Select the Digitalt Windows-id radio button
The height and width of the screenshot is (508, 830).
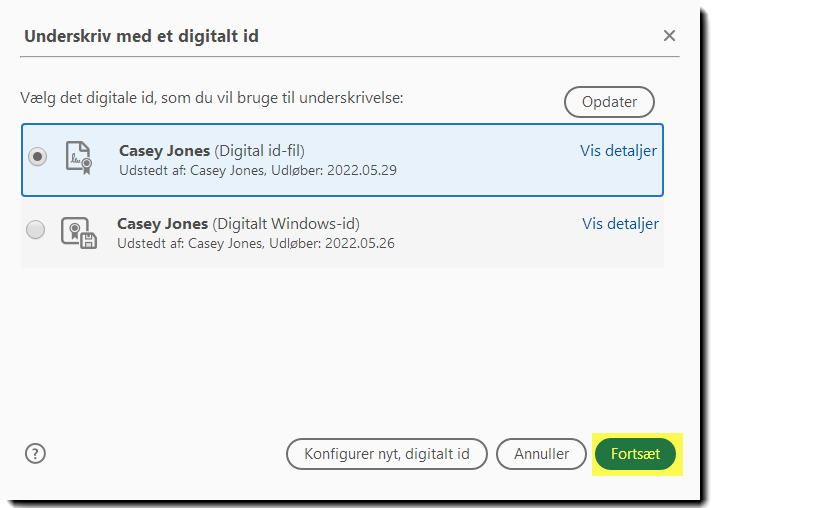[x=36, y=231]
